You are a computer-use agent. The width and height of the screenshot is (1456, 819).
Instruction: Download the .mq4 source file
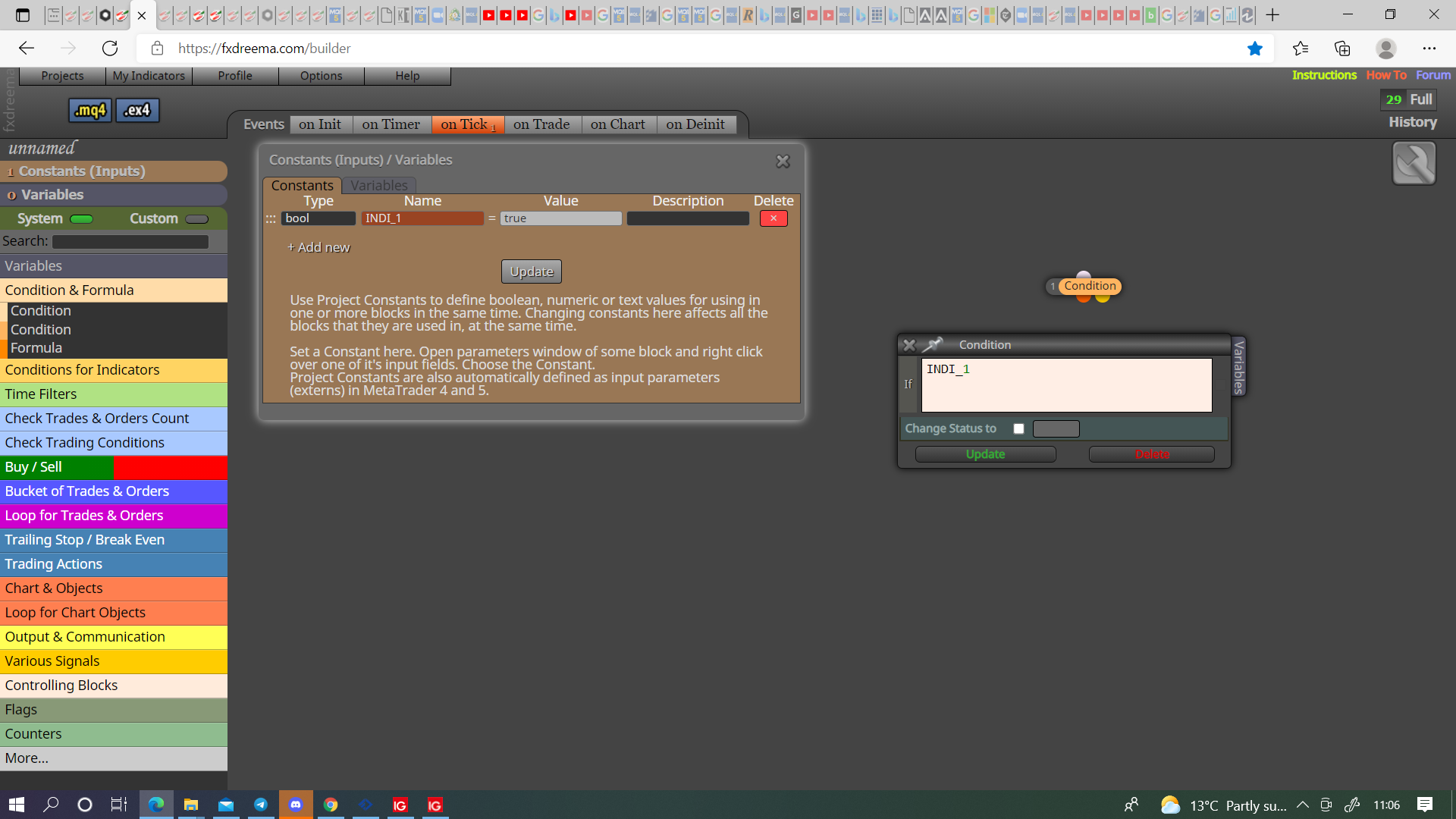click(x=90, y=110)
